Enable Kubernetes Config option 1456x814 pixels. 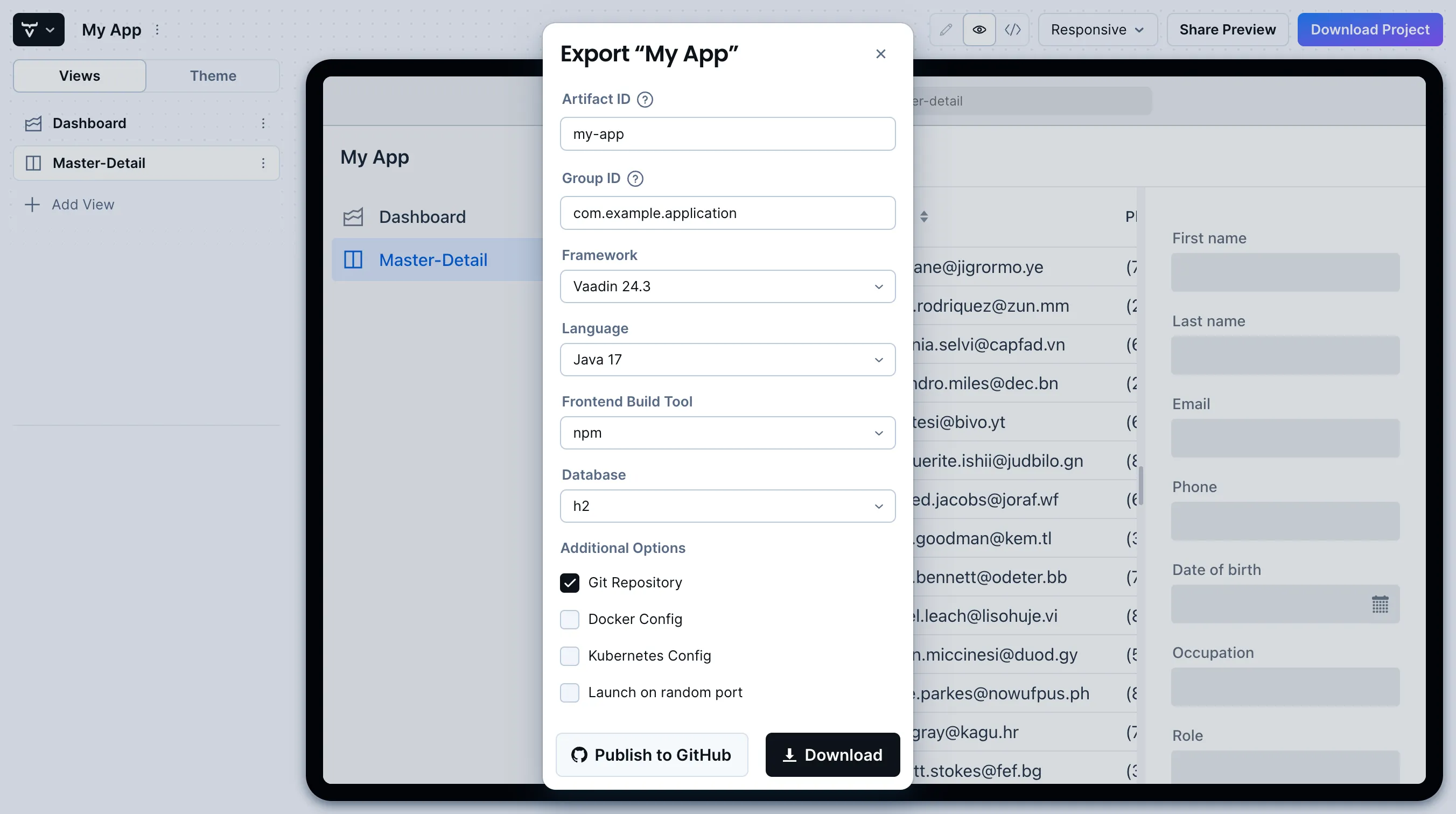coord(569,656)
